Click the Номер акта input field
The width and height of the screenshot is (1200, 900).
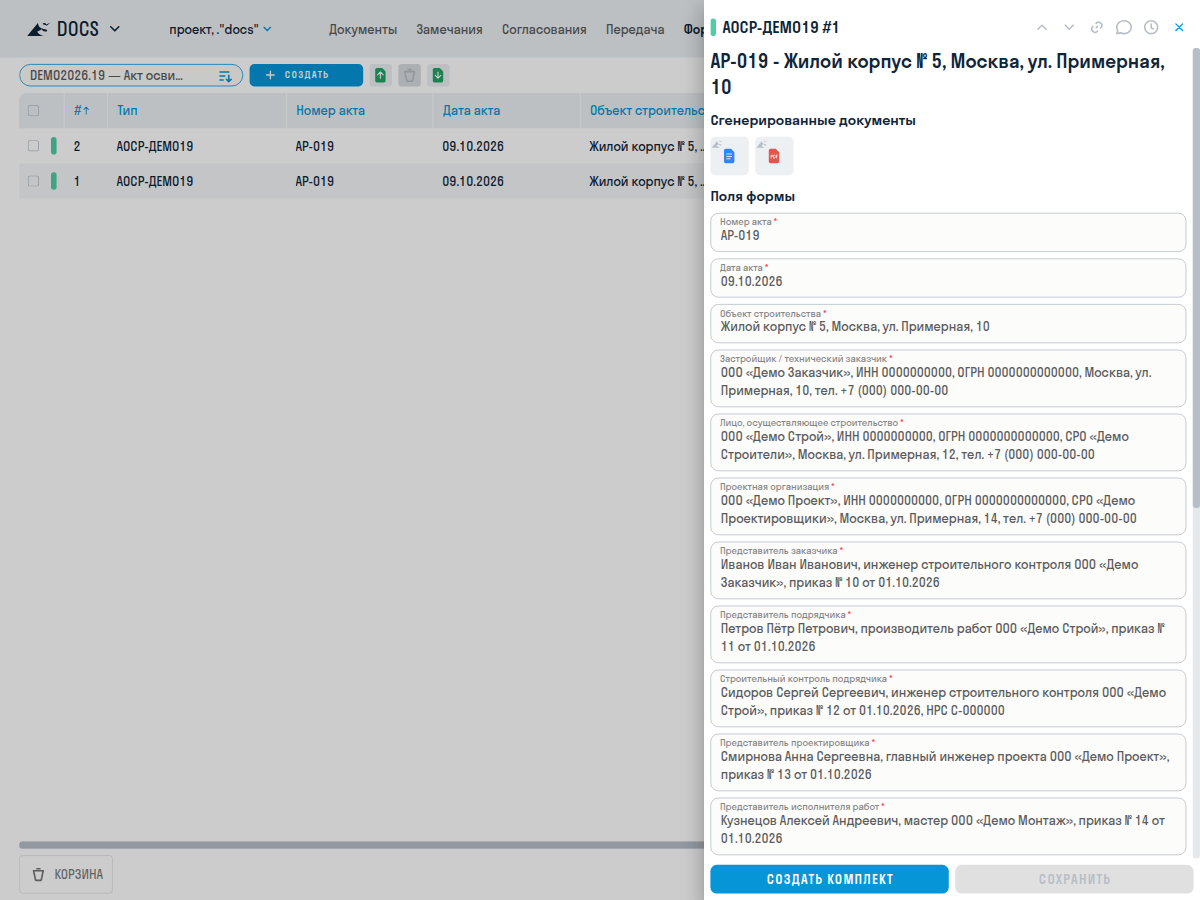coord(948,232)
